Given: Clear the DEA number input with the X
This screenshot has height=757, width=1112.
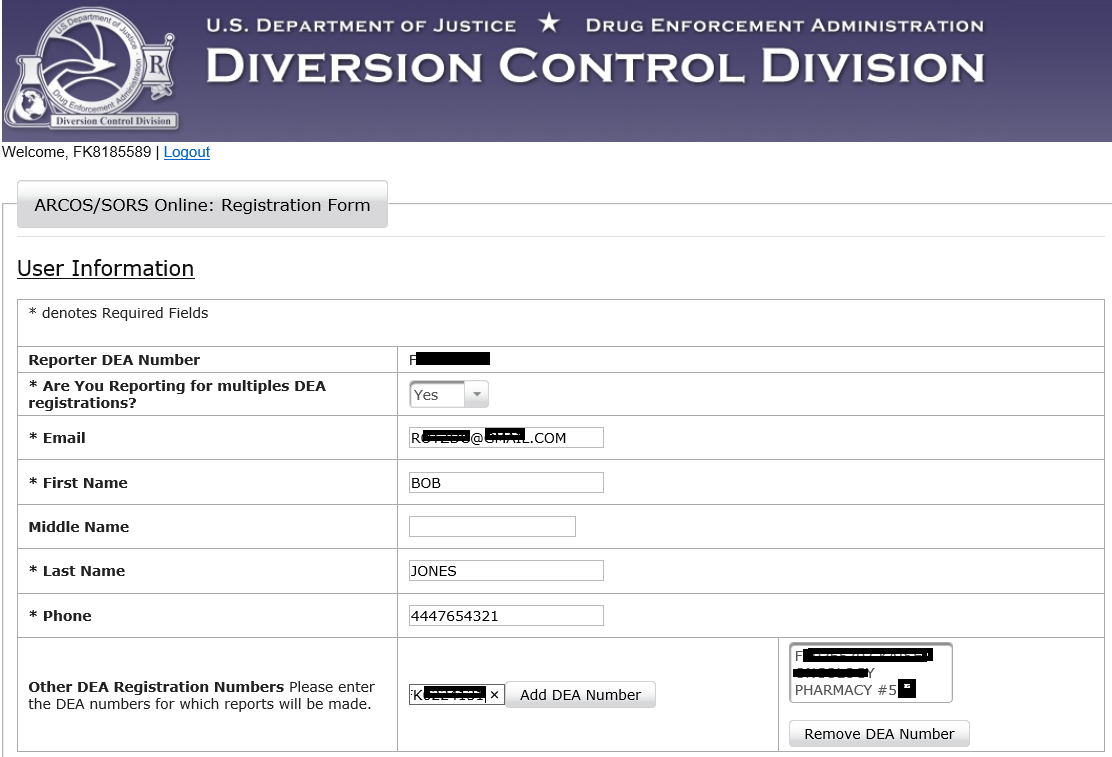Looking at the screenshot, I should click(x=494, y=695).
